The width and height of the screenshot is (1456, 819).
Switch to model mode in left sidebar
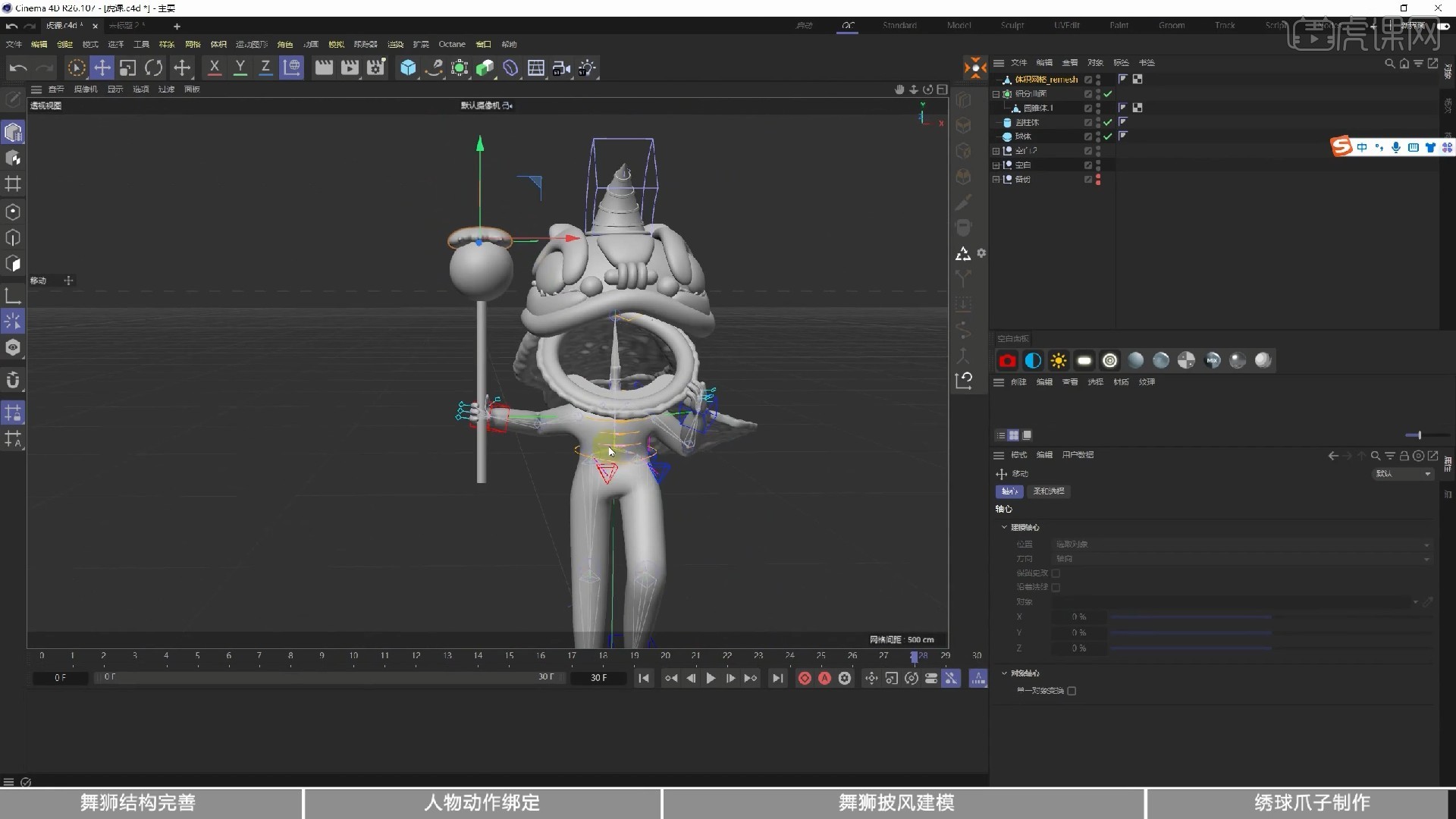(13, 132)
